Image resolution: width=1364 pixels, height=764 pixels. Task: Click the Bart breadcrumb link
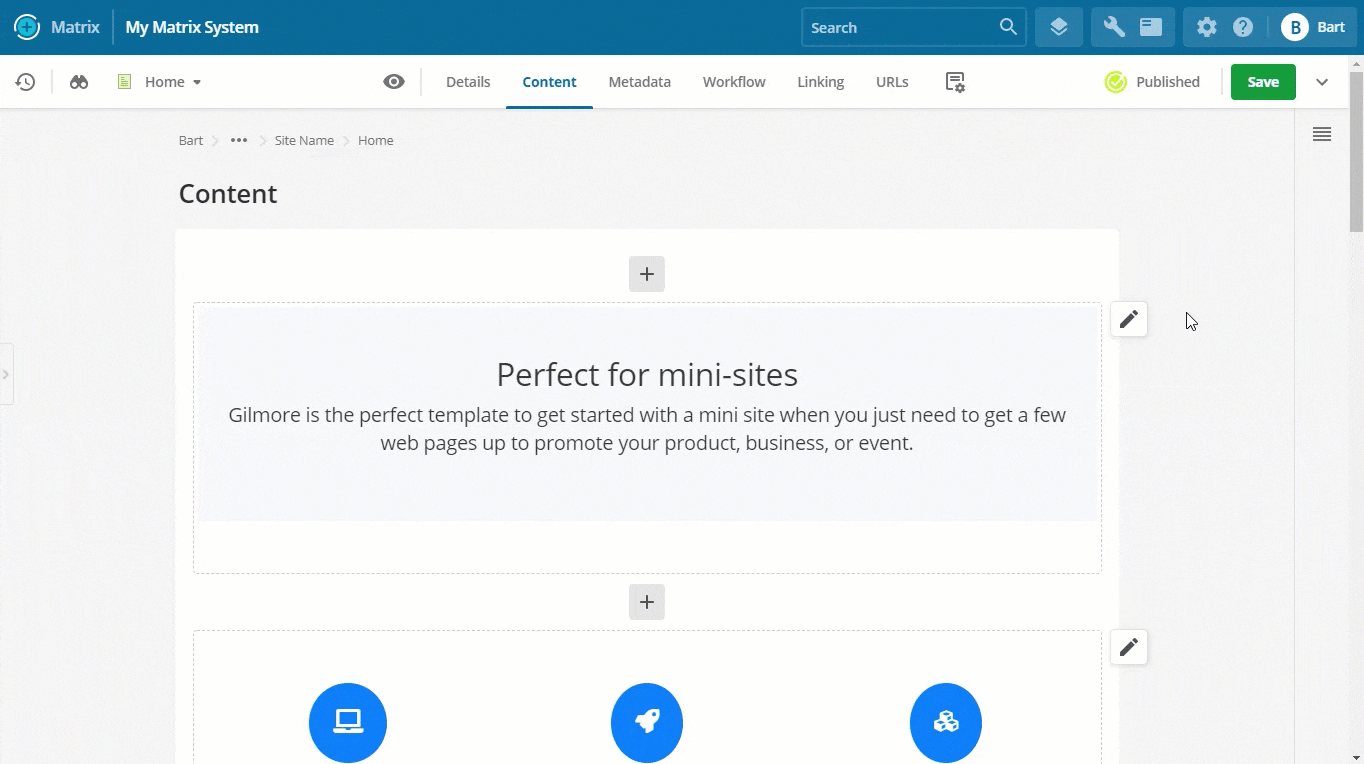(191, 140)
